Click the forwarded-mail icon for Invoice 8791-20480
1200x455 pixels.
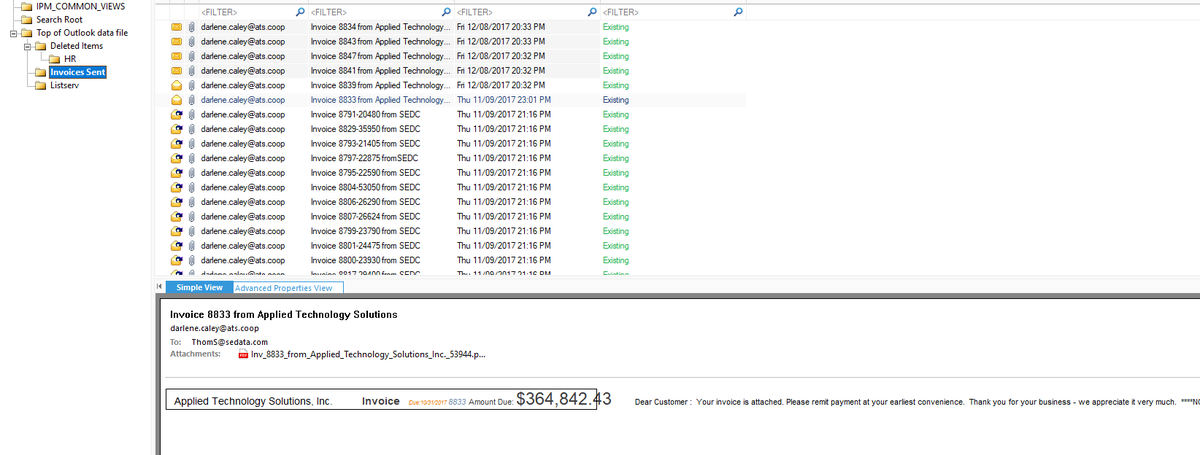(175, 114)
